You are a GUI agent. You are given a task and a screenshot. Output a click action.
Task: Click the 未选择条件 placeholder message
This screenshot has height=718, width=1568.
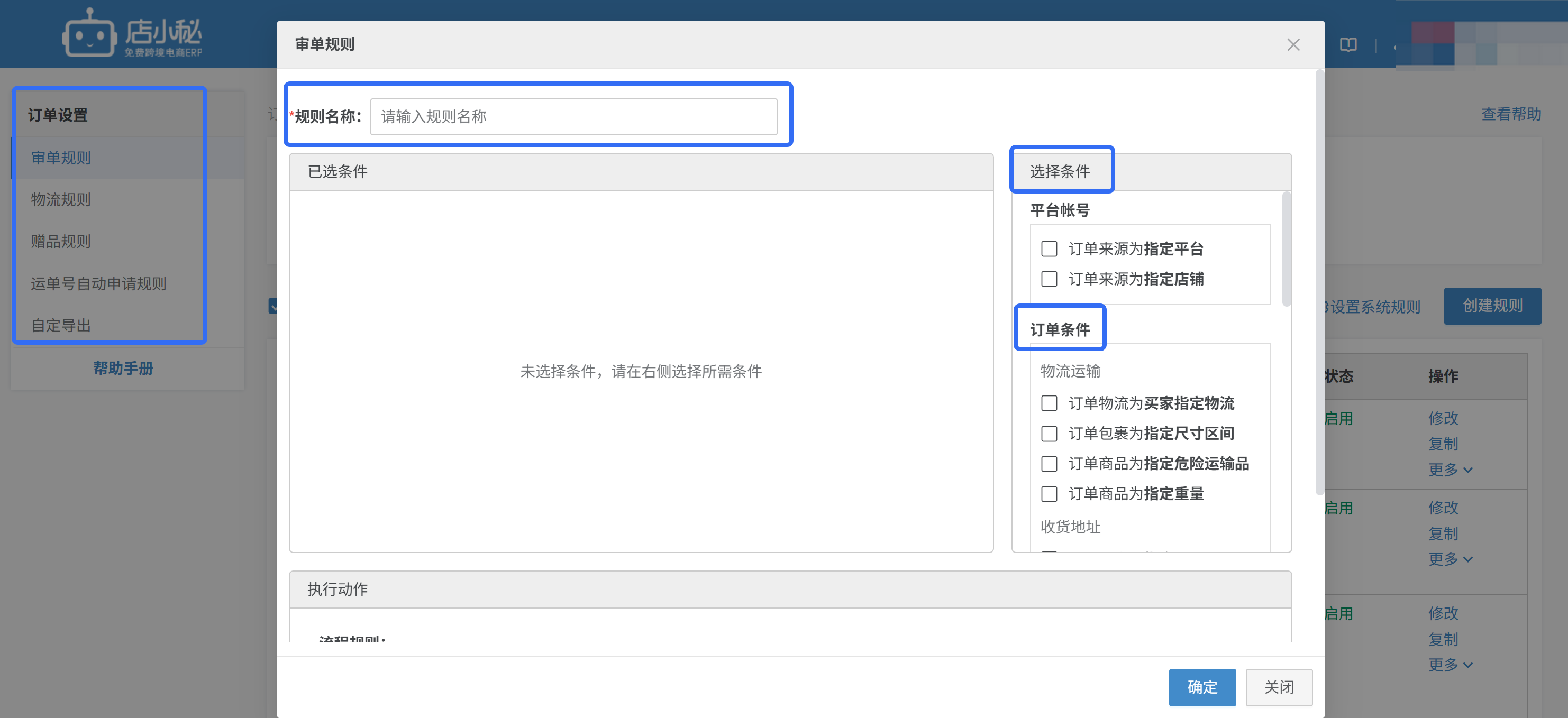641,372
